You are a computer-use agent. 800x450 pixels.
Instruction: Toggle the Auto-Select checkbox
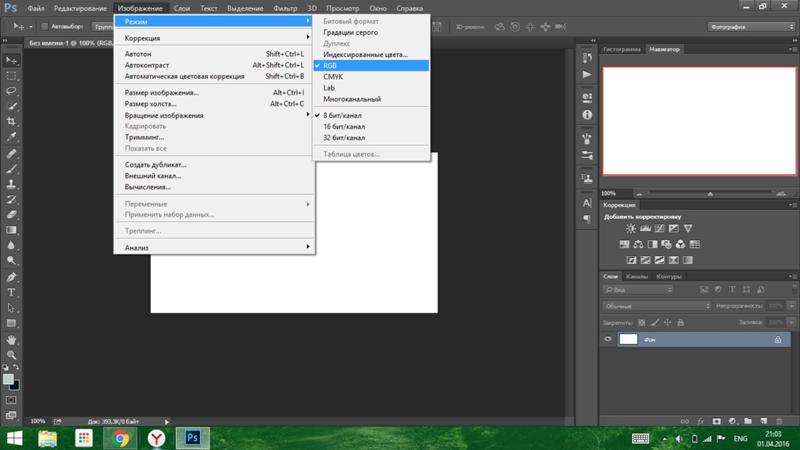pyautogui.click(x=44, y=26)
